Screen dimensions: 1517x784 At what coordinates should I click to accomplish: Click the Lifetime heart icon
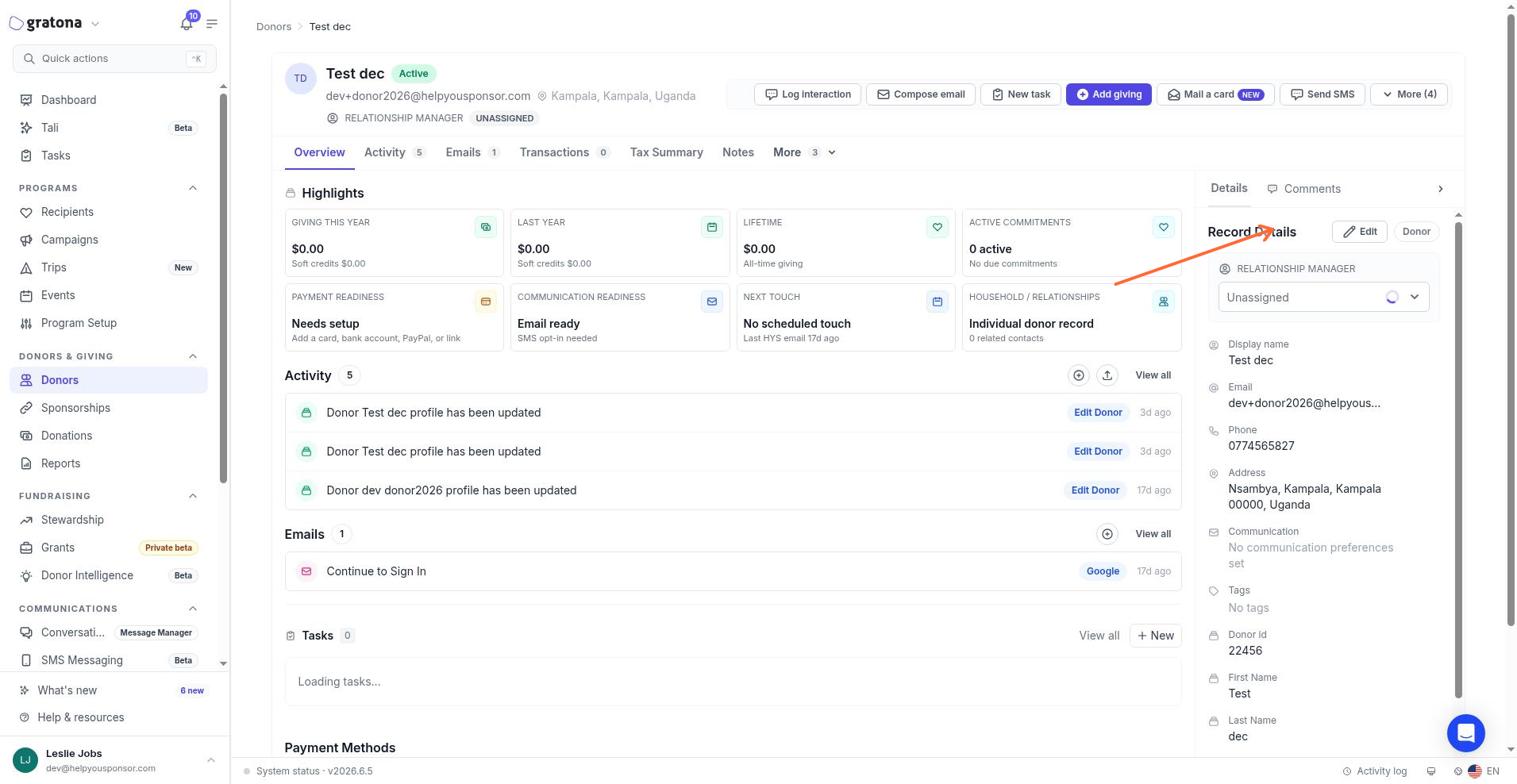(x=938, y=227)
